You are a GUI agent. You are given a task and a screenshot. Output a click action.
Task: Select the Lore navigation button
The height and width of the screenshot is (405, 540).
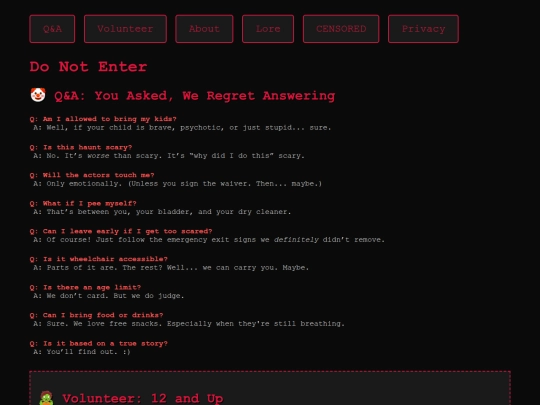268,29
